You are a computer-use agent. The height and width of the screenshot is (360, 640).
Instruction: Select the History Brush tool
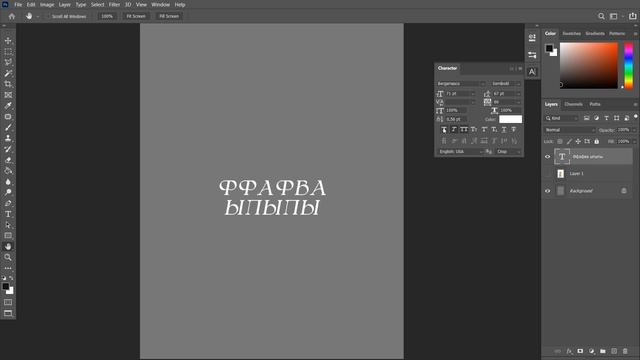pyautogui.click(x=8, y=149)
